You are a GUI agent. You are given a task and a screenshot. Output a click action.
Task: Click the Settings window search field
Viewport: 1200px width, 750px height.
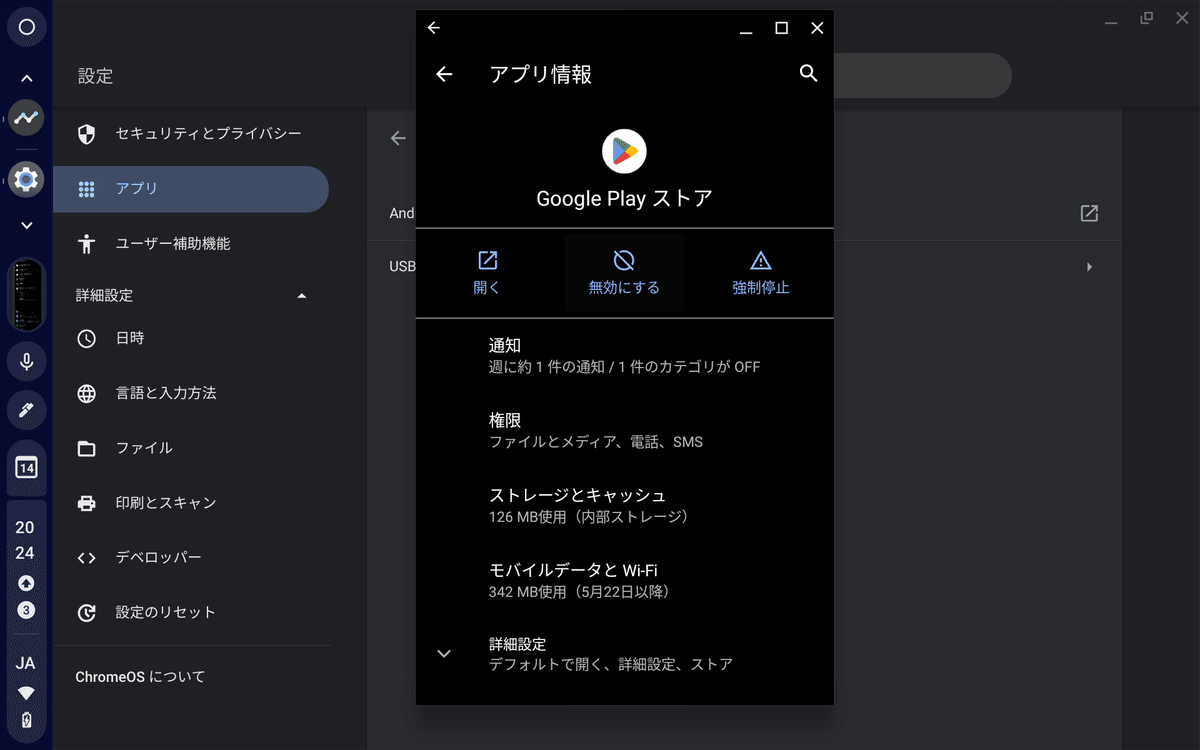pyautogui.click(x=921, y=76)
